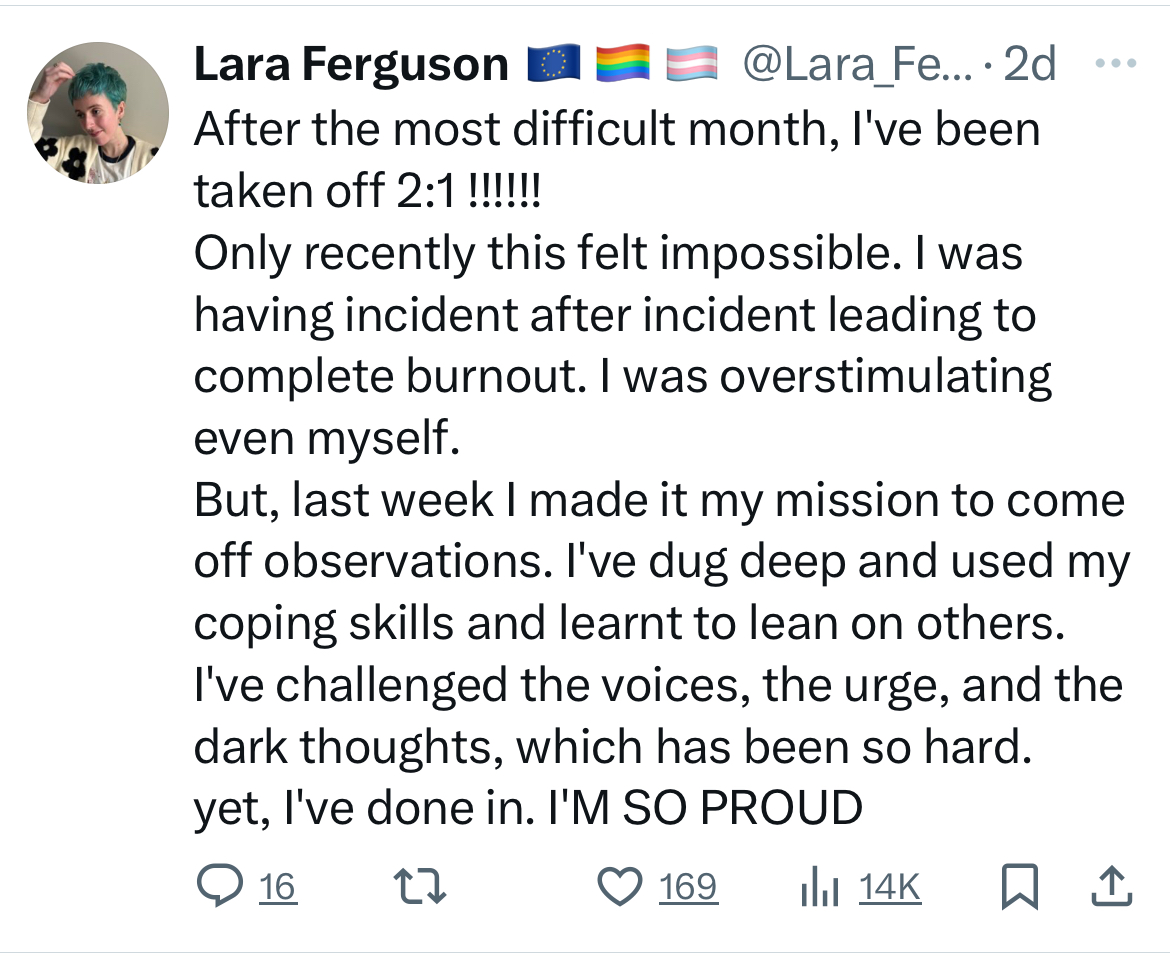Open Lara Ferguson's profile picture
Viewport: 1170px width, 957px height.
[x=98, y=113]
